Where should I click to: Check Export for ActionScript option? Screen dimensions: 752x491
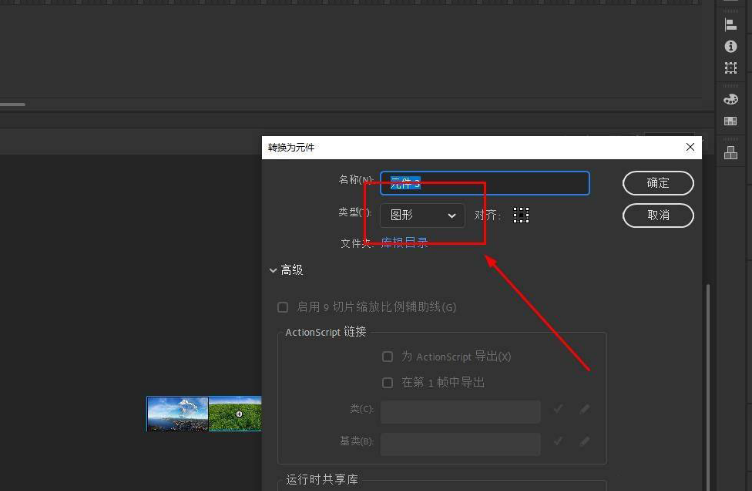click(387, 357)
